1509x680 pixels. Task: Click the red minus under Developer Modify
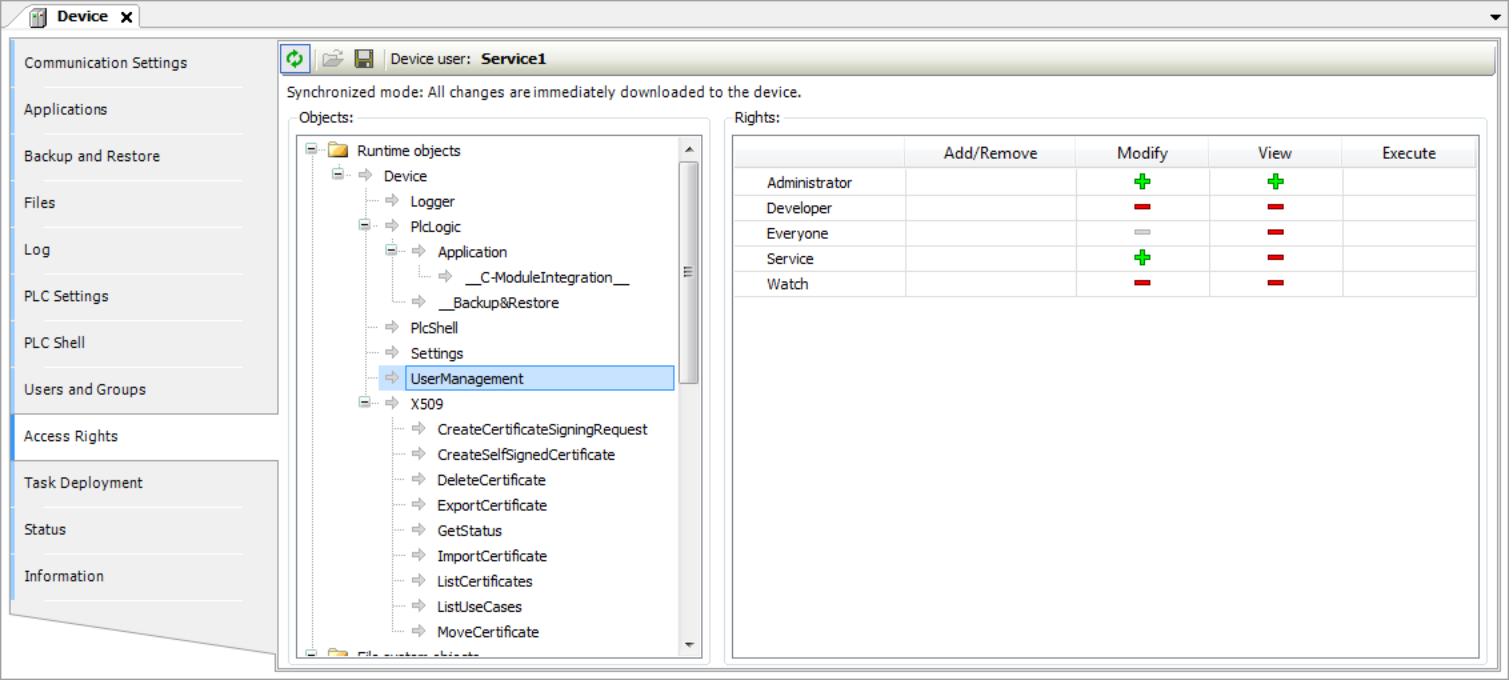(x=1141, y=207)
